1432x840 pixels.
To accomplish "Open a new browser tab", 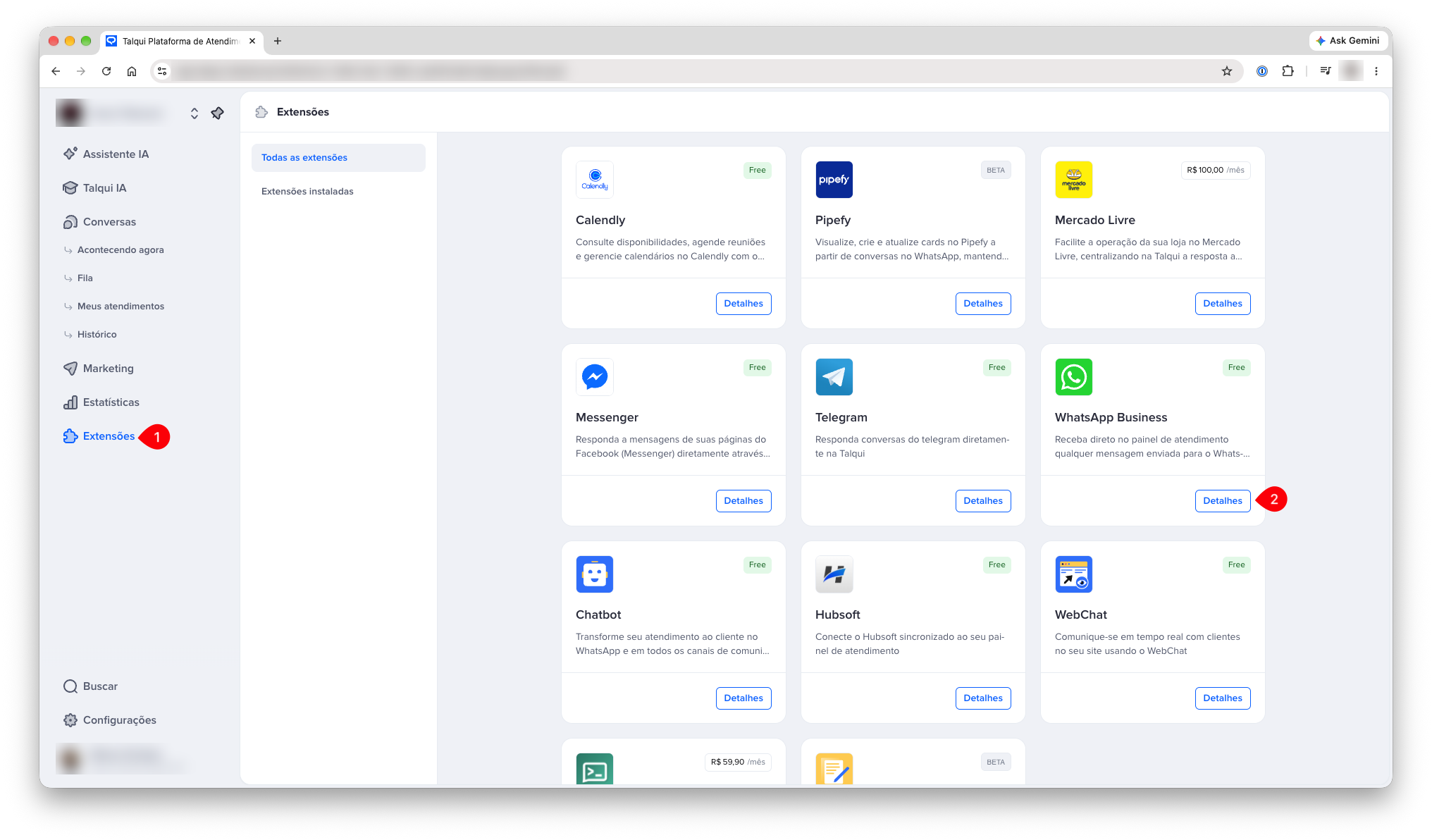I will pos(278,41).
